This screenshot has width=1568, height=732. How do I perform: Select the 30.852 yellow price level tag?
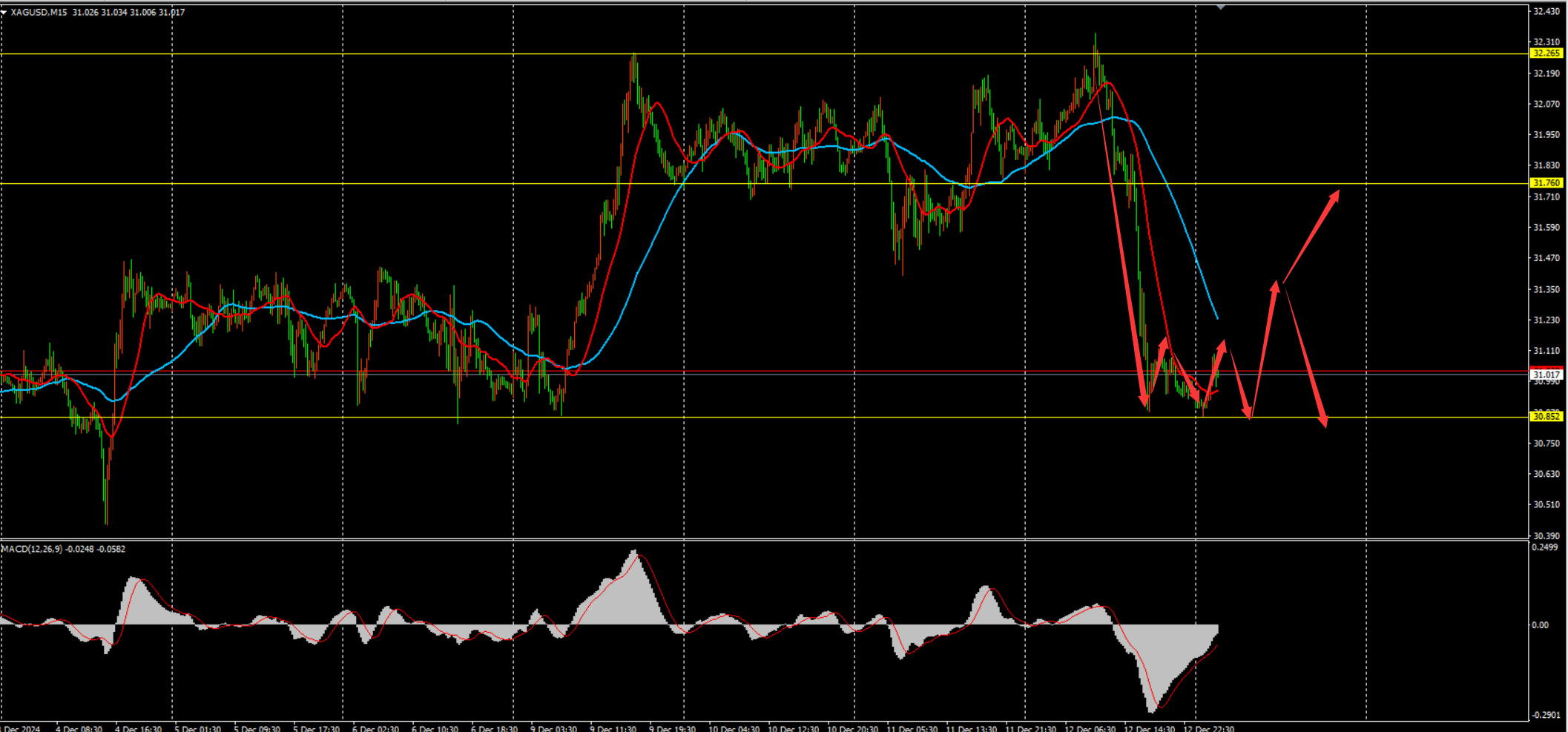[1546, 417]
